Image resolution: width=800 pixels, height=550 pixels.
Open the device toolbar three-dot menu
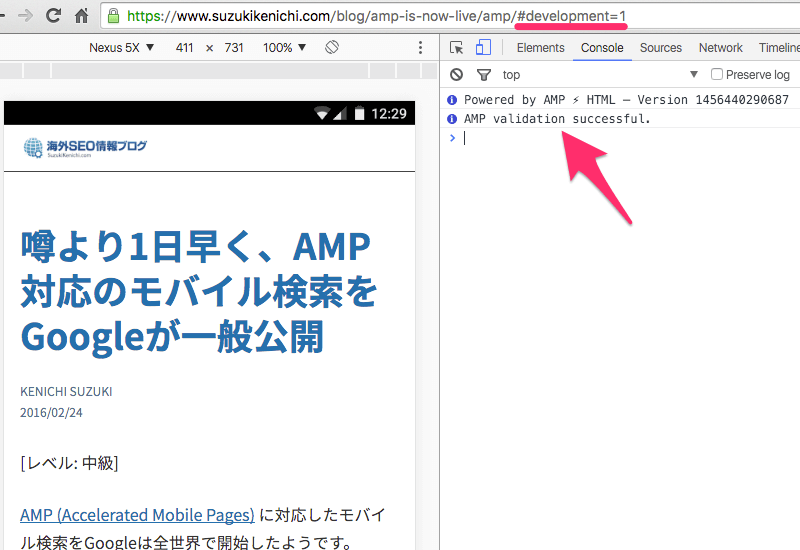point(420,47)
